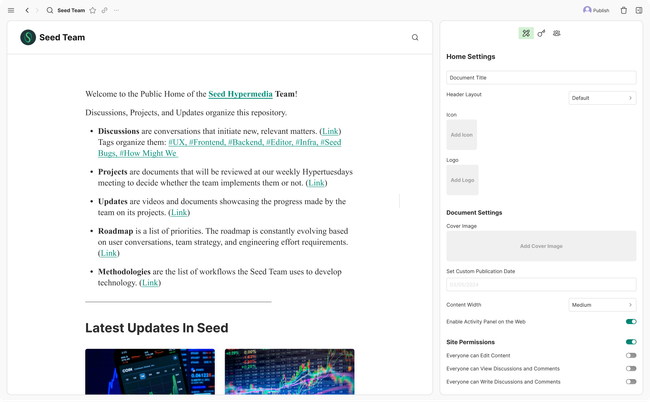Click the search icon in document header
The image size is (650, 402).
coord(415,38)
